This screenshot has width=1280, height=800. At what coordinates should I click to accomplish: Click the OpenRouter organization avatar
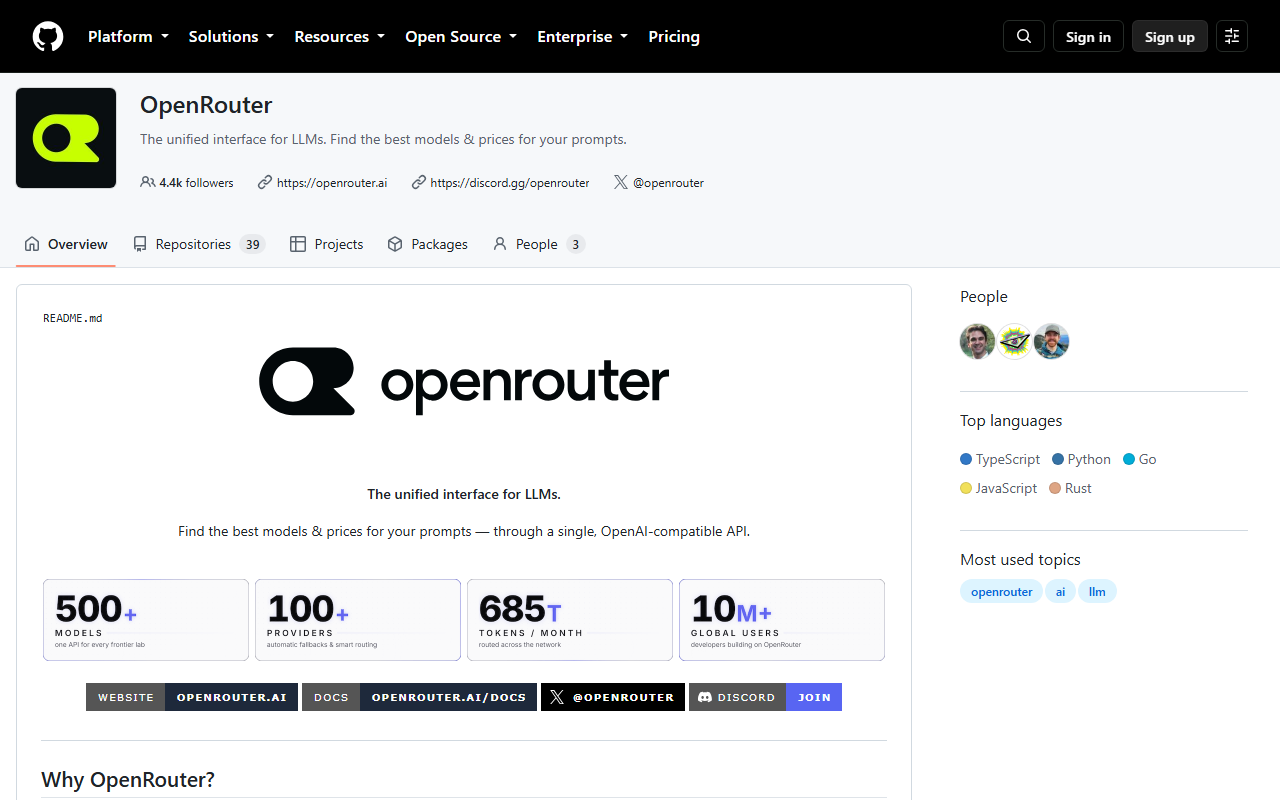click(x=66, y=138)
